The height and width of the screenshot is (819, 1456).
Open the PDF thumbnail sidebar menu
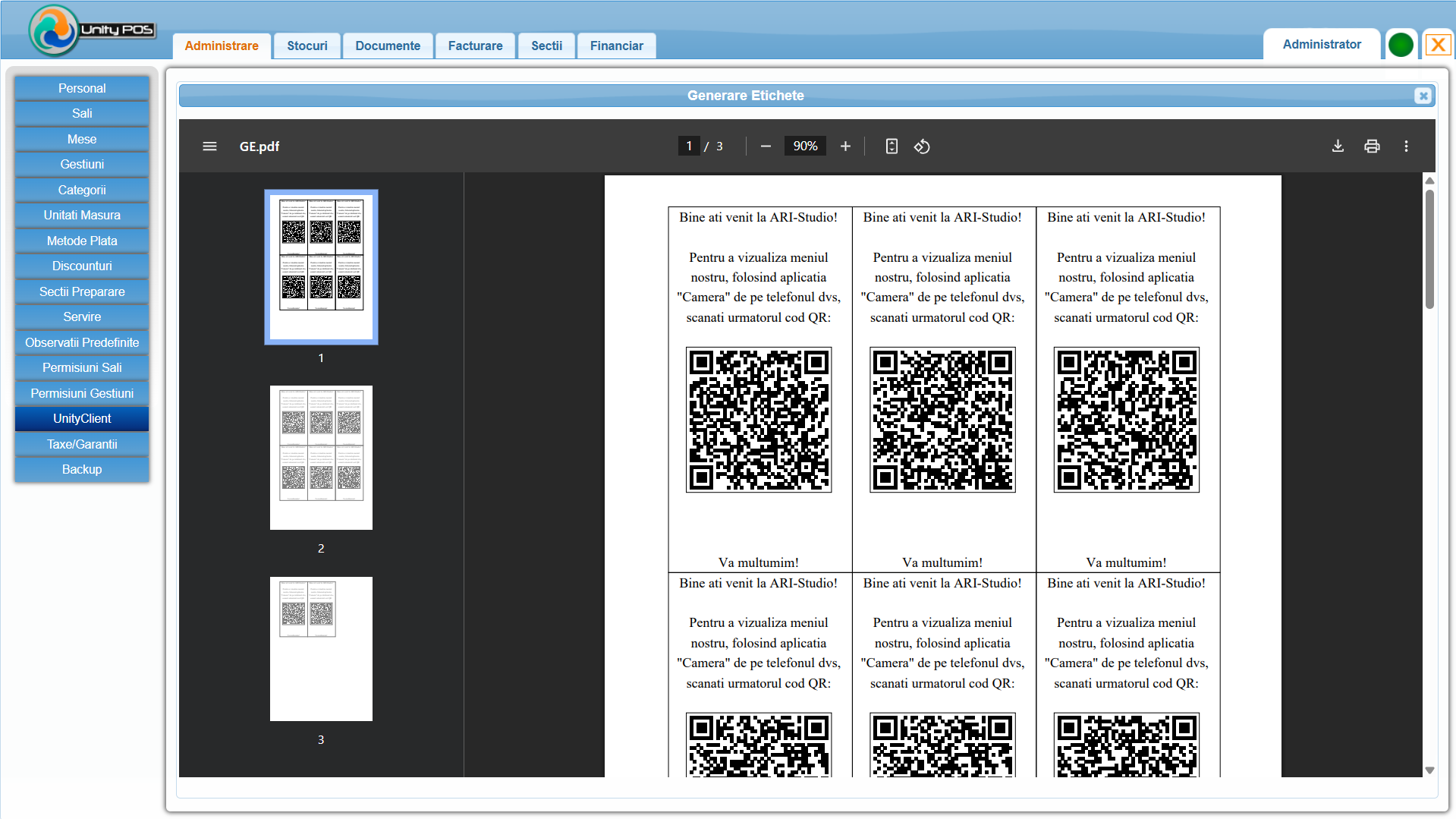coord(209,146)
